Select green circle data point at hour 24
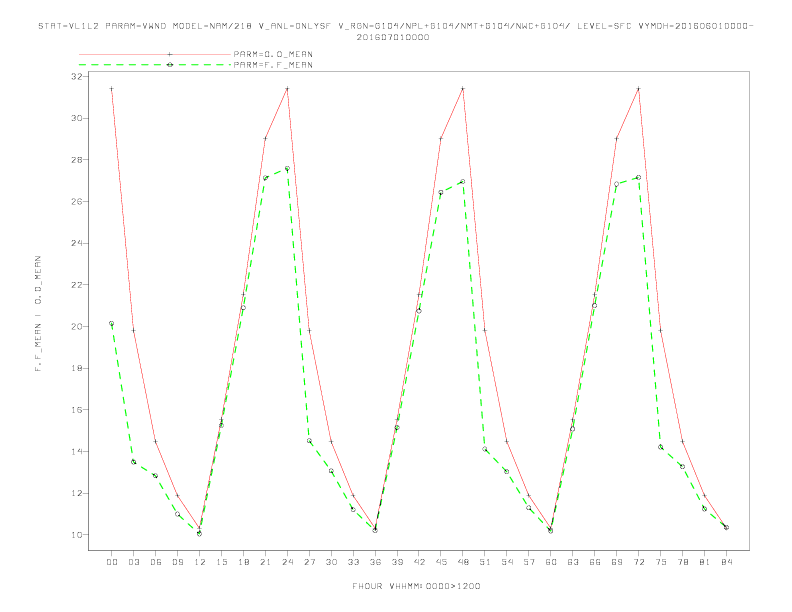This screenshot has height=612, width=792. coord(287,169)
